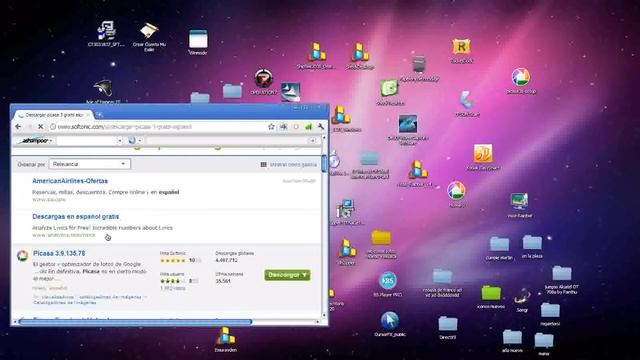Open the green camera icon on desktop
Viewport: 640px width, 360px height.
pyautogui.click(x=390, y=92)
